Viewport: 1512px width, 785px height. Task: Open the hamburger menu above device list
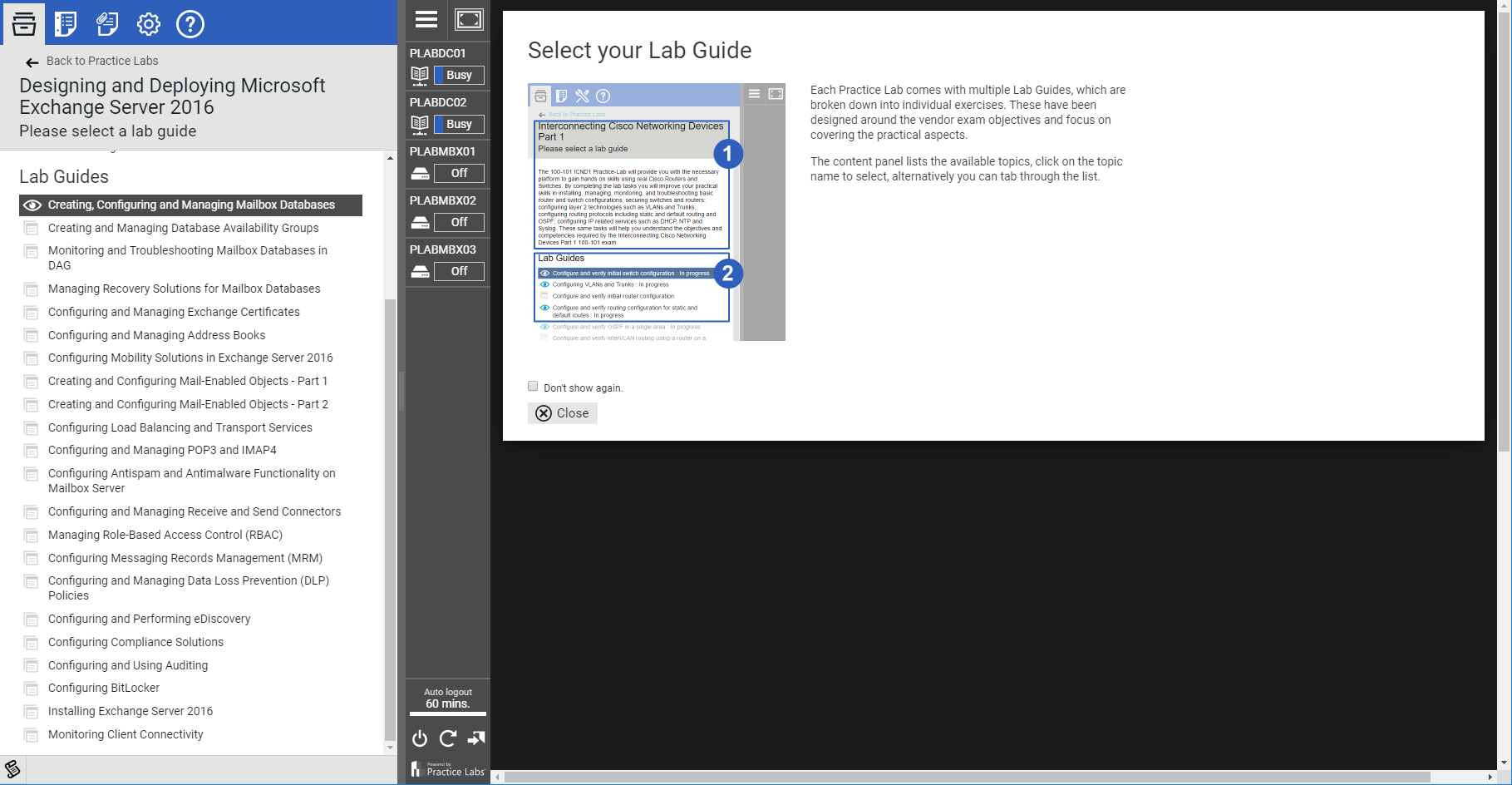click(426, 20)
